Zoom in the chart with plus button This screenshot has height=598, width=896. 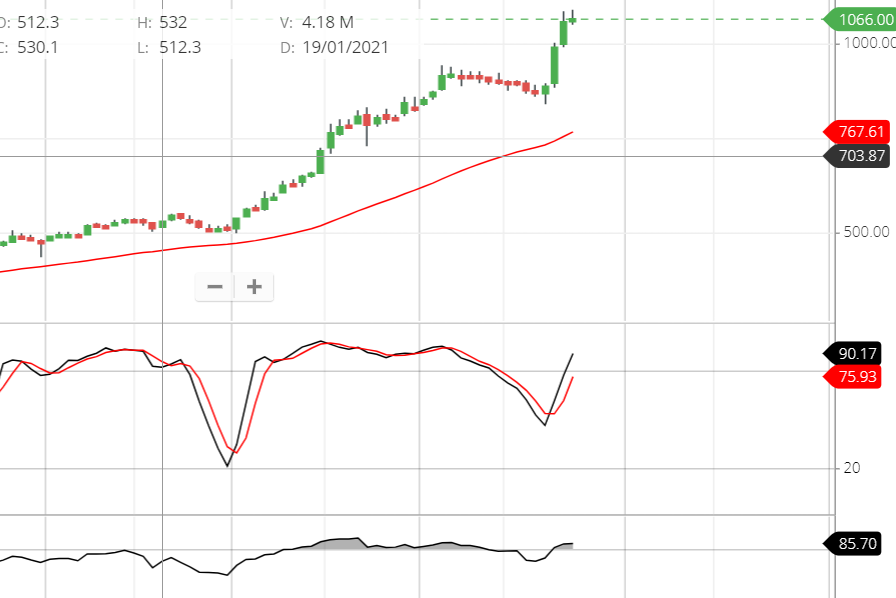point(254,286)
